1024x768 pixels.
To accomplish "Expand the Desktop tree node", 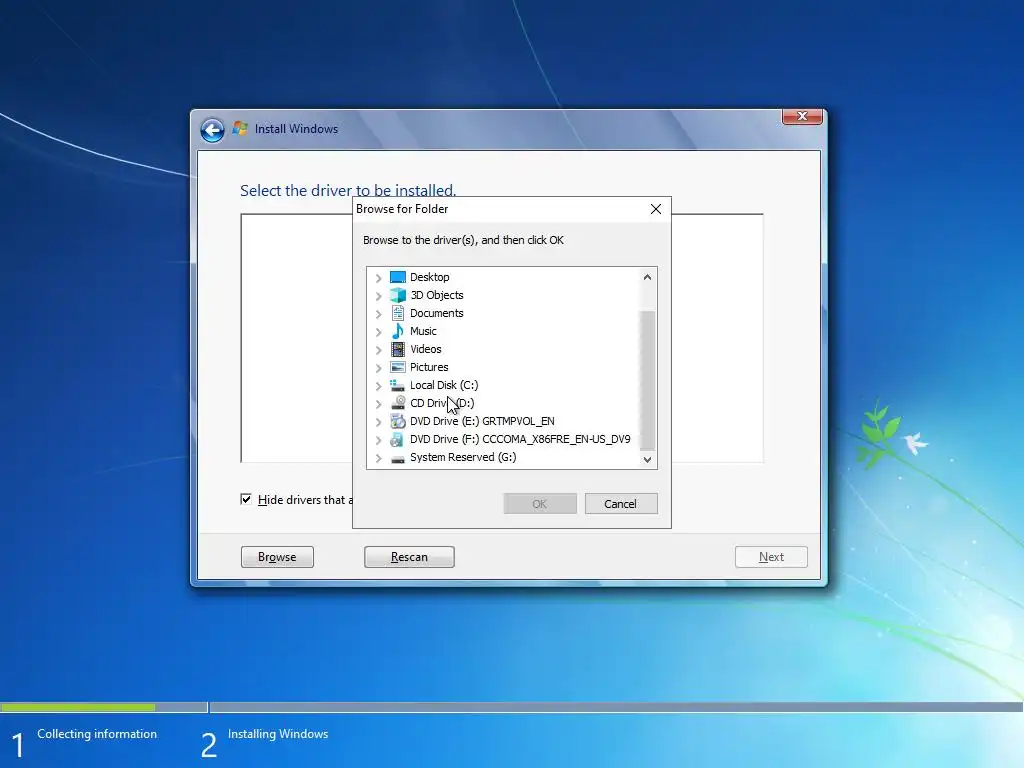I will (379, 278).
